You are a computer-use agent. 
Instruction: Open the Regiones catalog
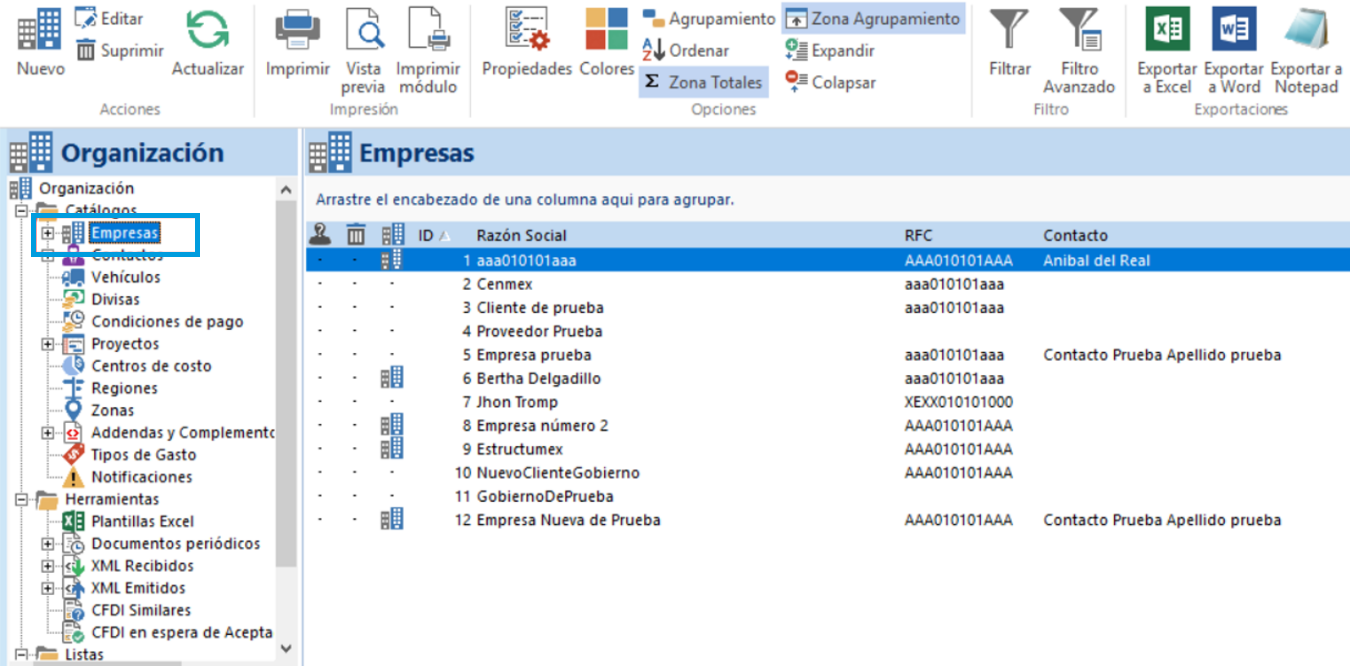pos(124,388)
